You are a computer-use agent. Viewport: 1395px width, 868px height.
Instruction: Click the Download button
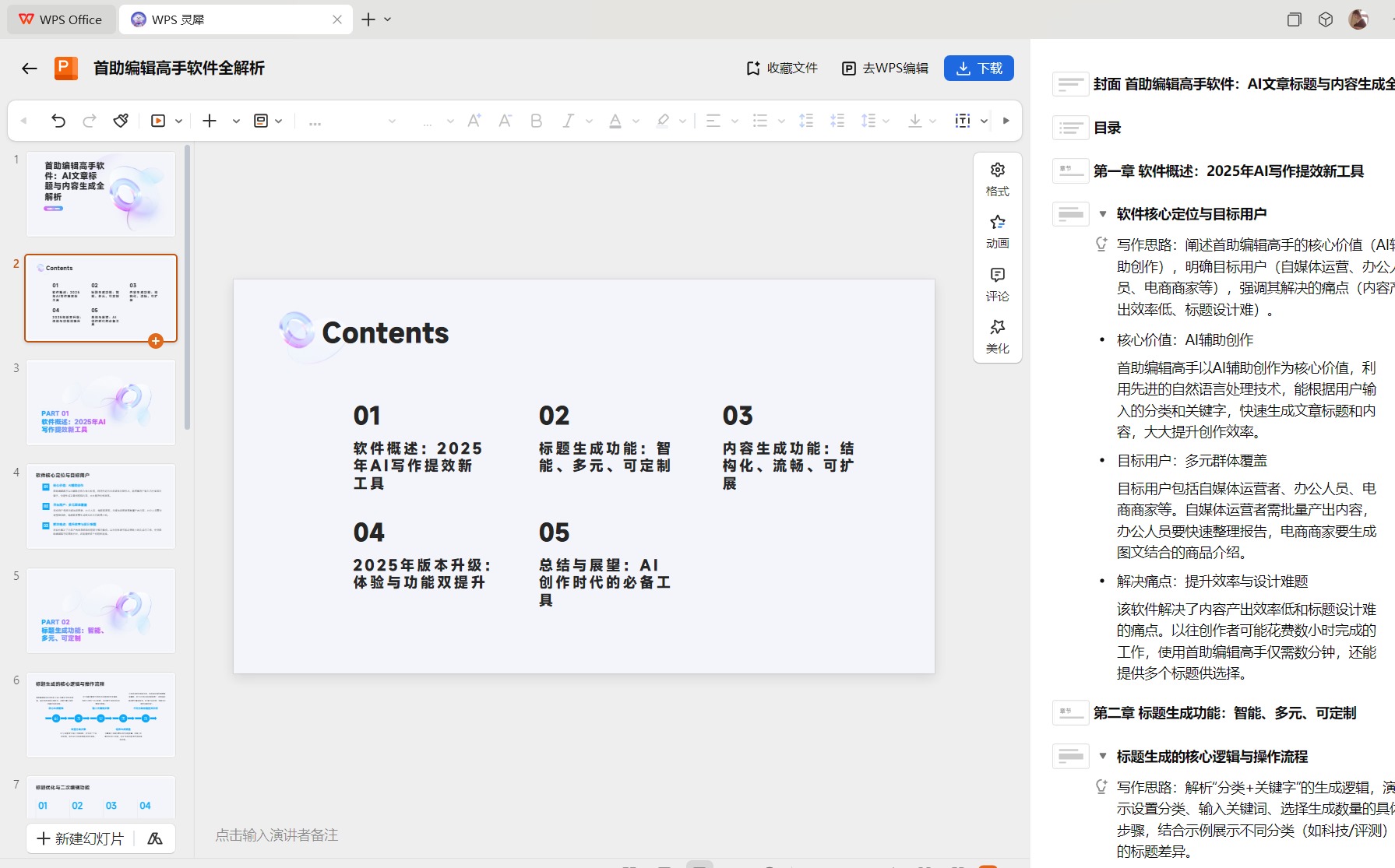point(979,69)
